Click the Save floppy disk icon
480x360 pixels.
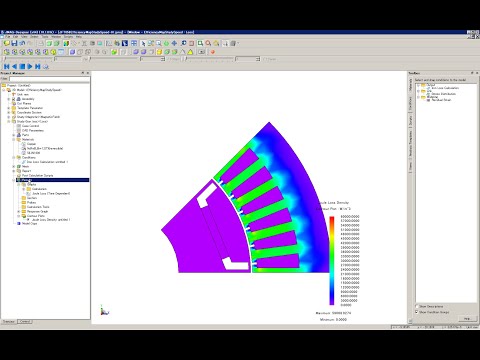point(14,43)
